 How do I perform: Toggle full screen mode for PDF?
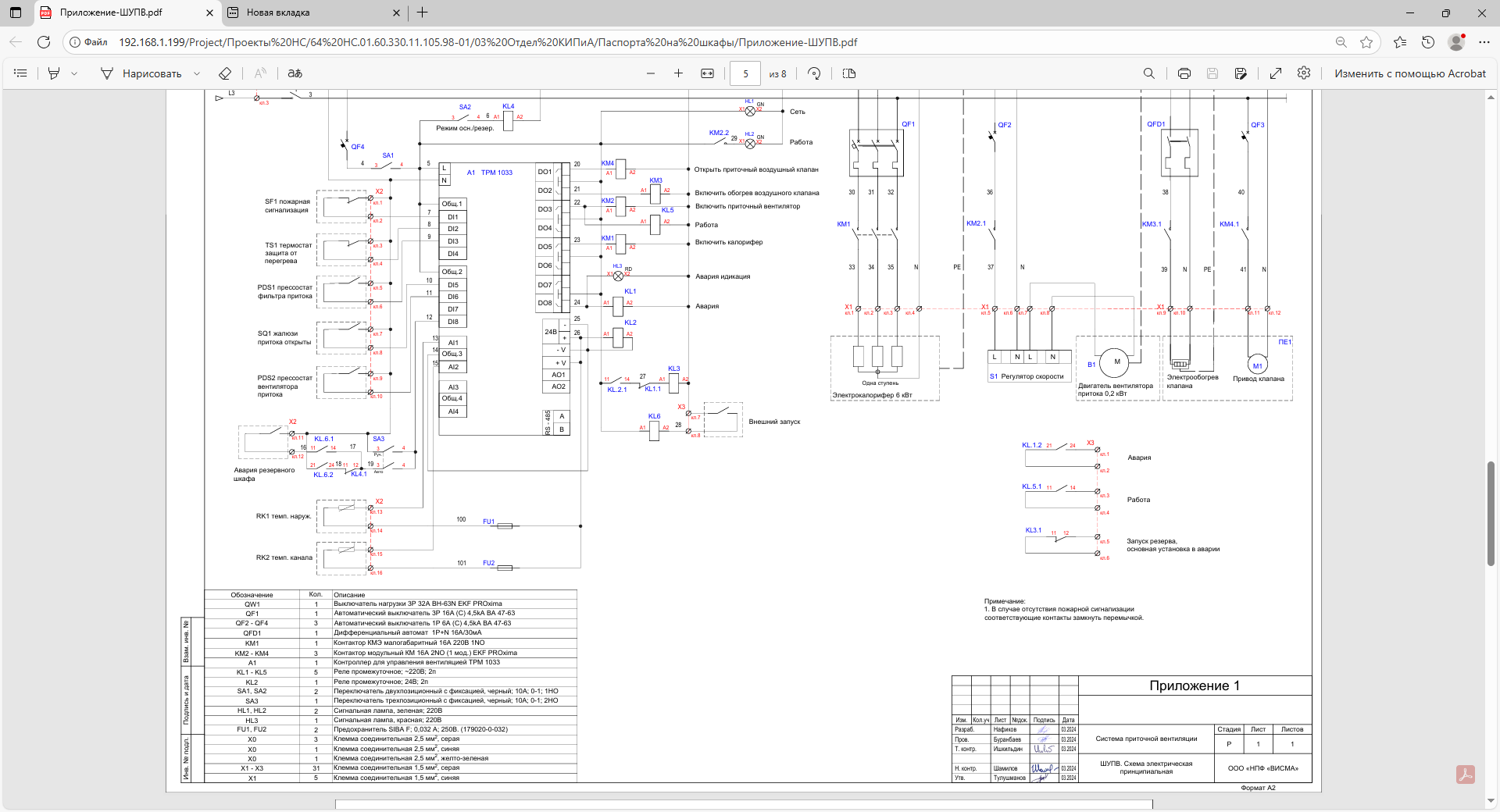pyautogui.click(x=1276, y=73)
